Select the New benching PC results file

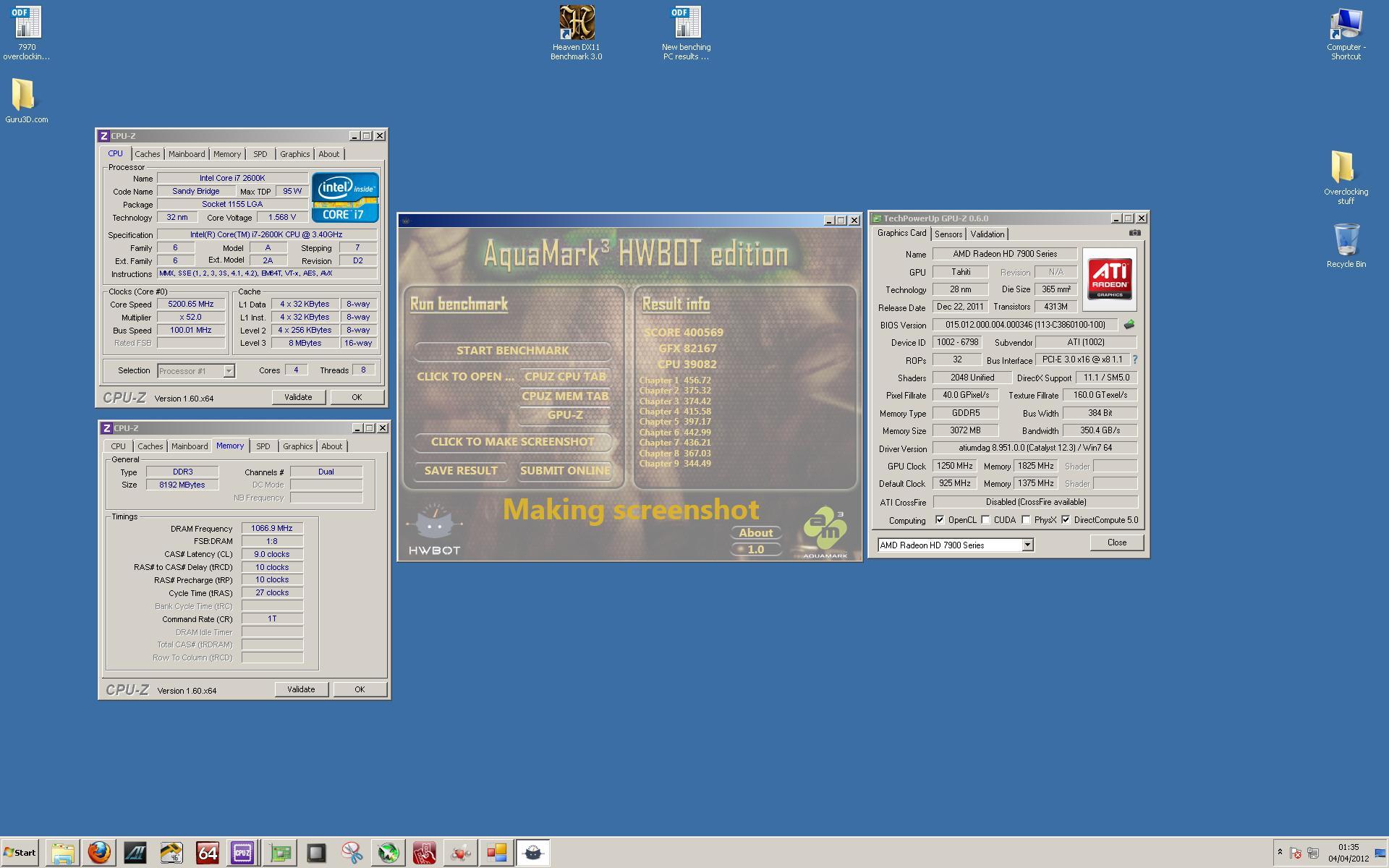[686, 33]
